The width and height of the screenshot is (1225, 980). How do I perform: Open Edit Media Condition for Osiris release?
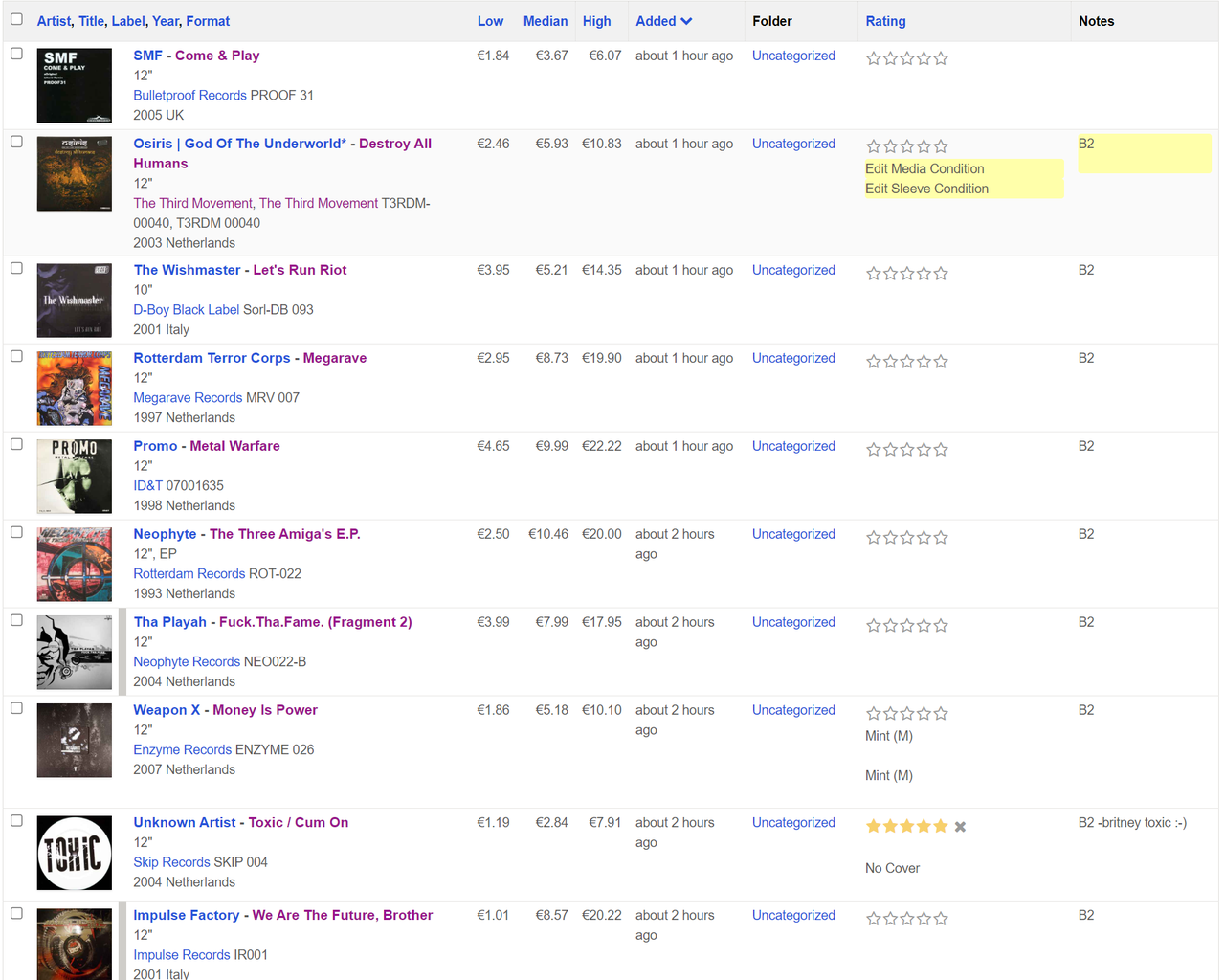point(924,168)
